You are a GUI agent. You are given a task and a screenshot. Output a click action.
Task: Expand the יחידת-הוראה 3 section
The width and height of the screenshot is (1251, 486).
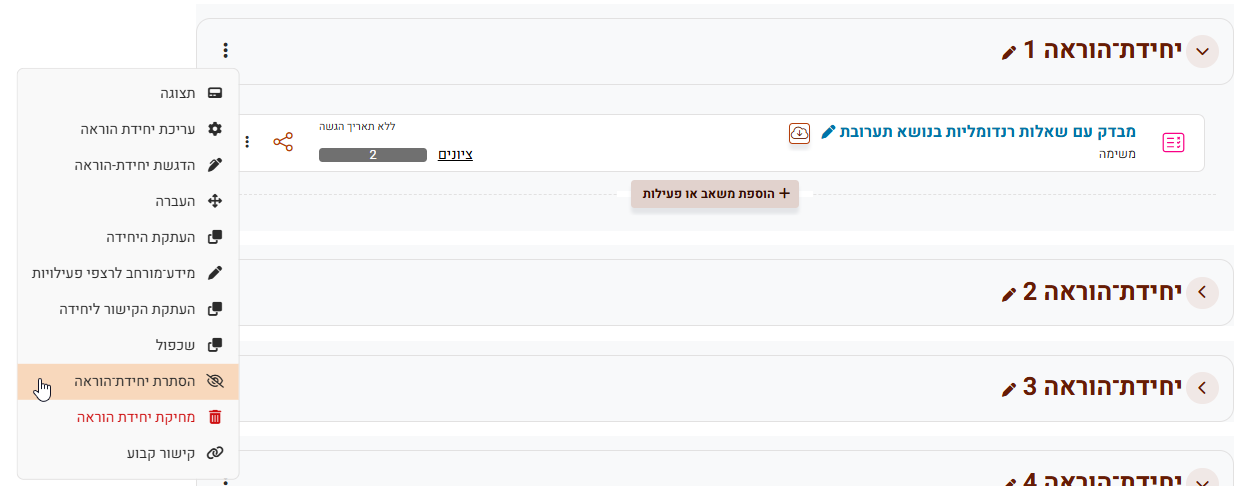(x=1202, y=387)
